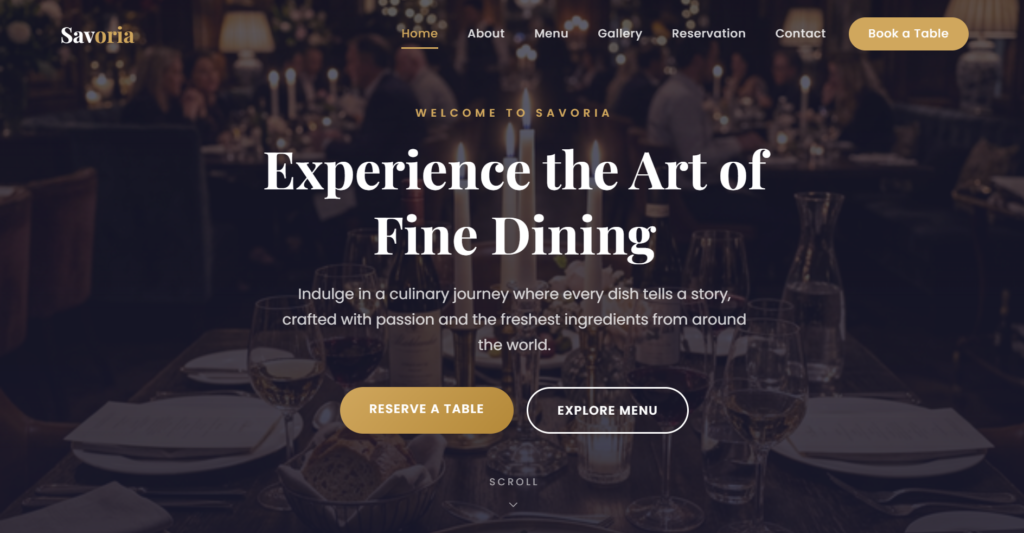Click the gold underline beneath Home
This screenshot has width=1024, height=533.
tap(419, 47)
